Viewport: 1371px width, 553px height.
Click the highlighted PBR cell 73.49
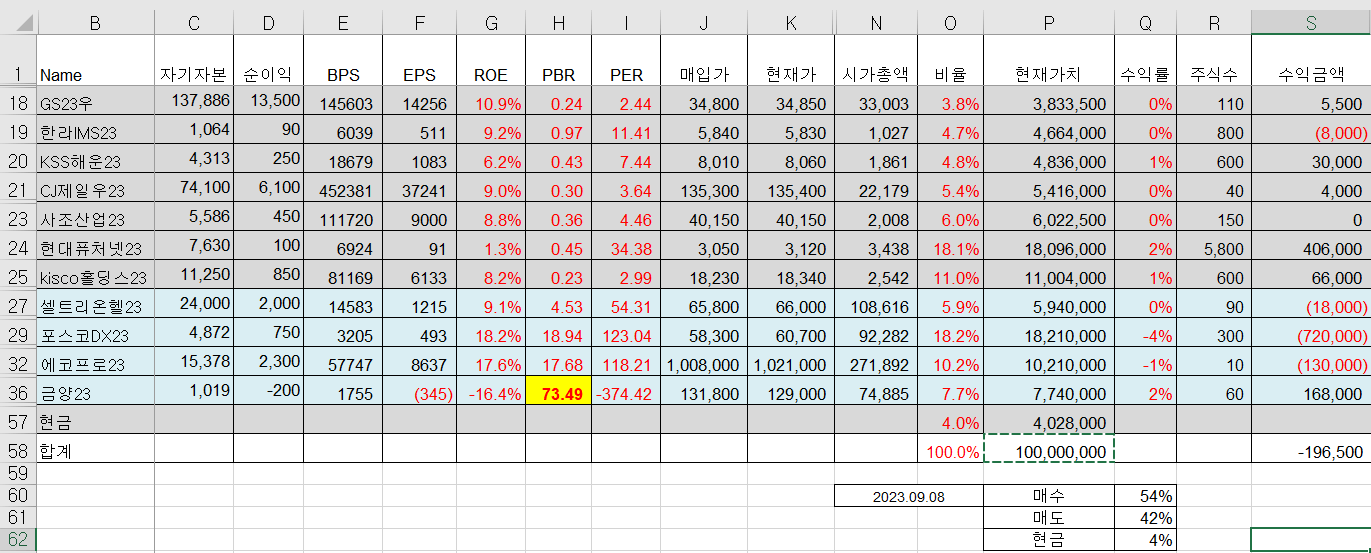click(x=558, y=392)
